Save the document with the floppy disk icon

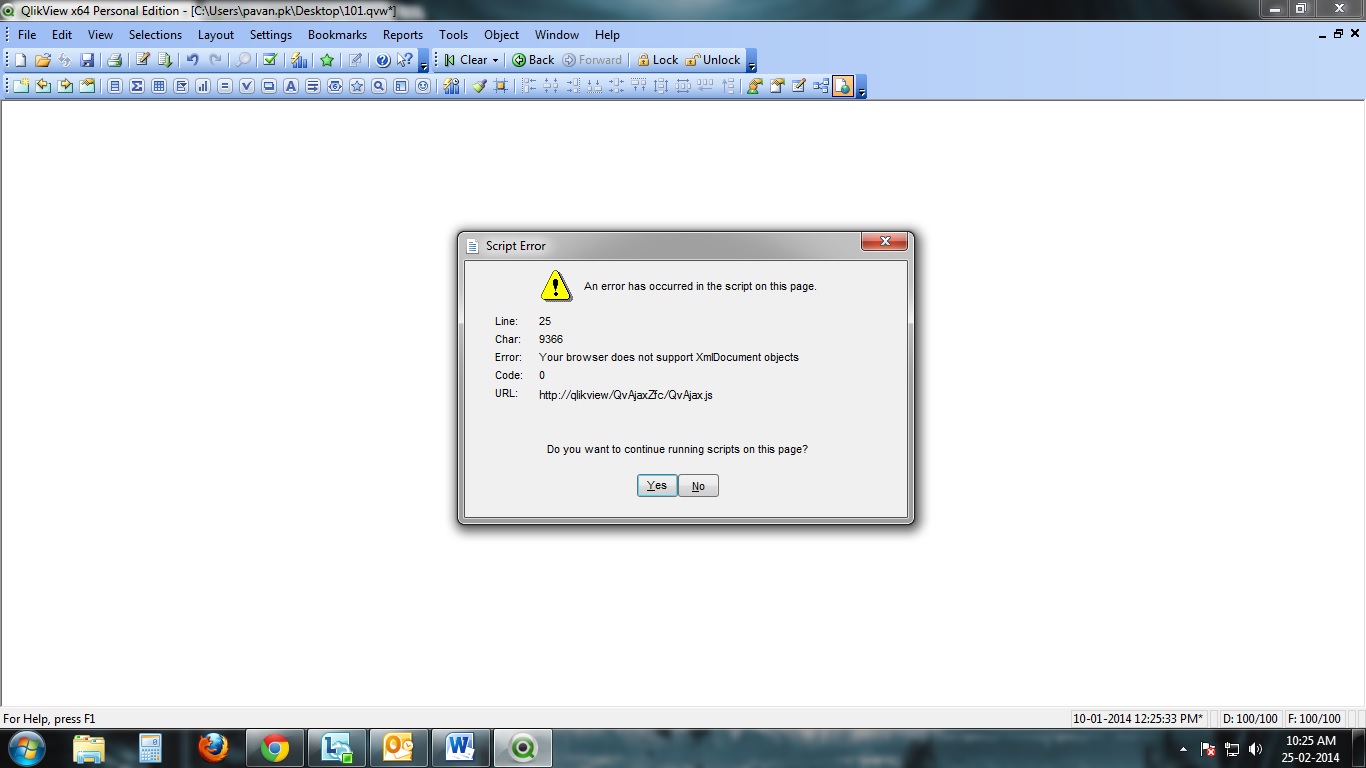point(87,60)
